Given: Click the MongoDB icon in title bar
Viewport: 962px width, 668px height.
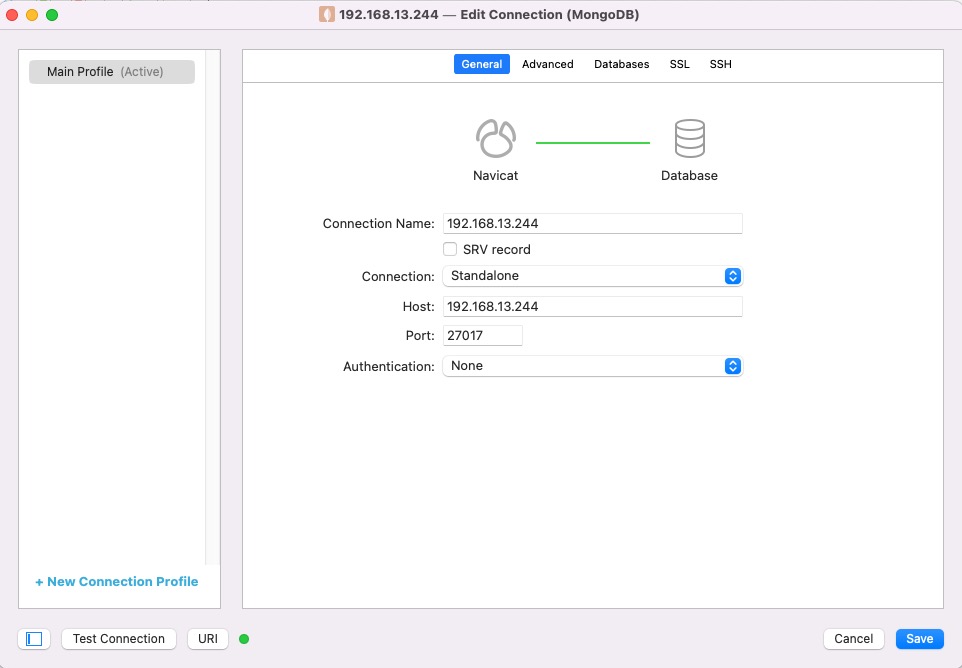Looking at the screenshot, I should [x=326, y=14].
